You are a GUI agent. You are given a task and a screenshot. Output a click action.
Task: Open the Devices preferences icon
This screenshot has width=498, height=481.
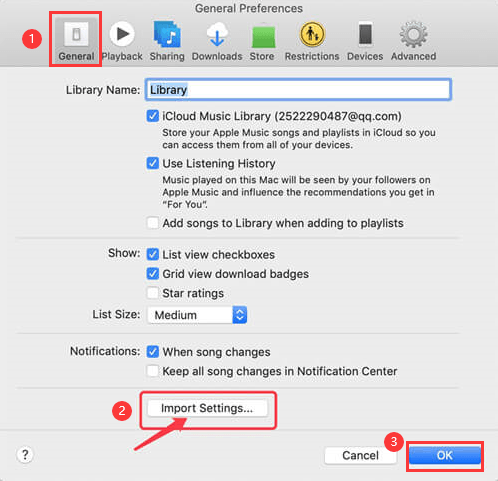(365, 34)
